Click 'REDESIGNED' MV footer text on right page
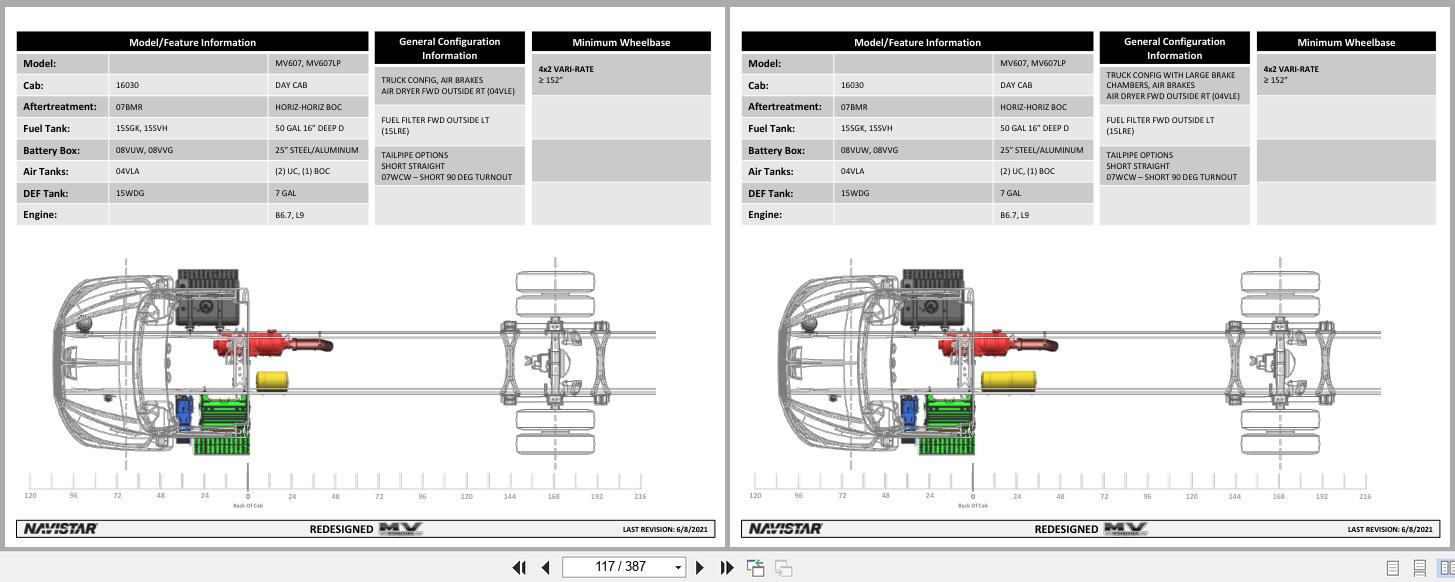Image resolution: width=1455 pixels, height=582 pixels. coord(1066,529)
